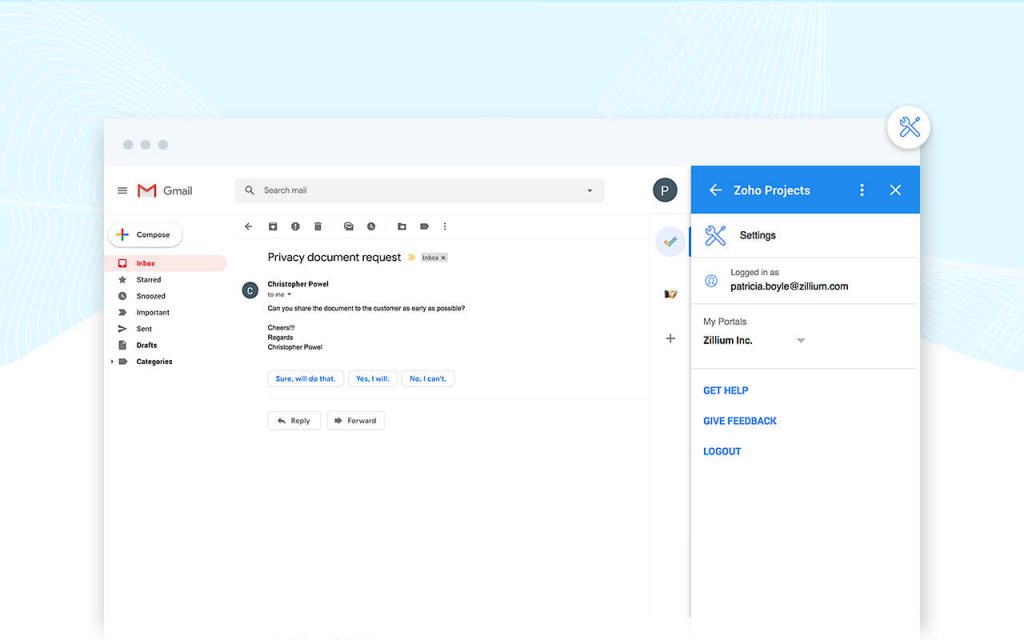
Task: Move the email using the folder icon
Action: (x=402, y=226)
